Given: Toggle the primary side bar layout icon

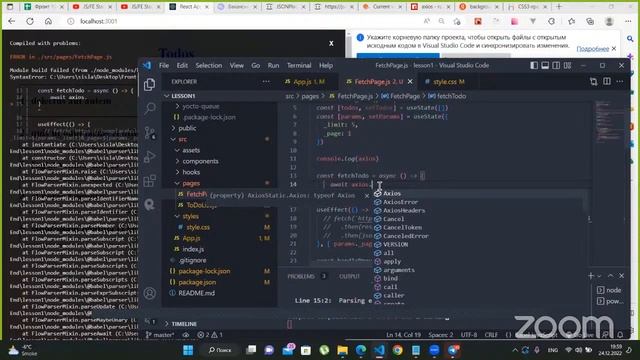Looking at the screenshot, I should click(x=534, y=65).
